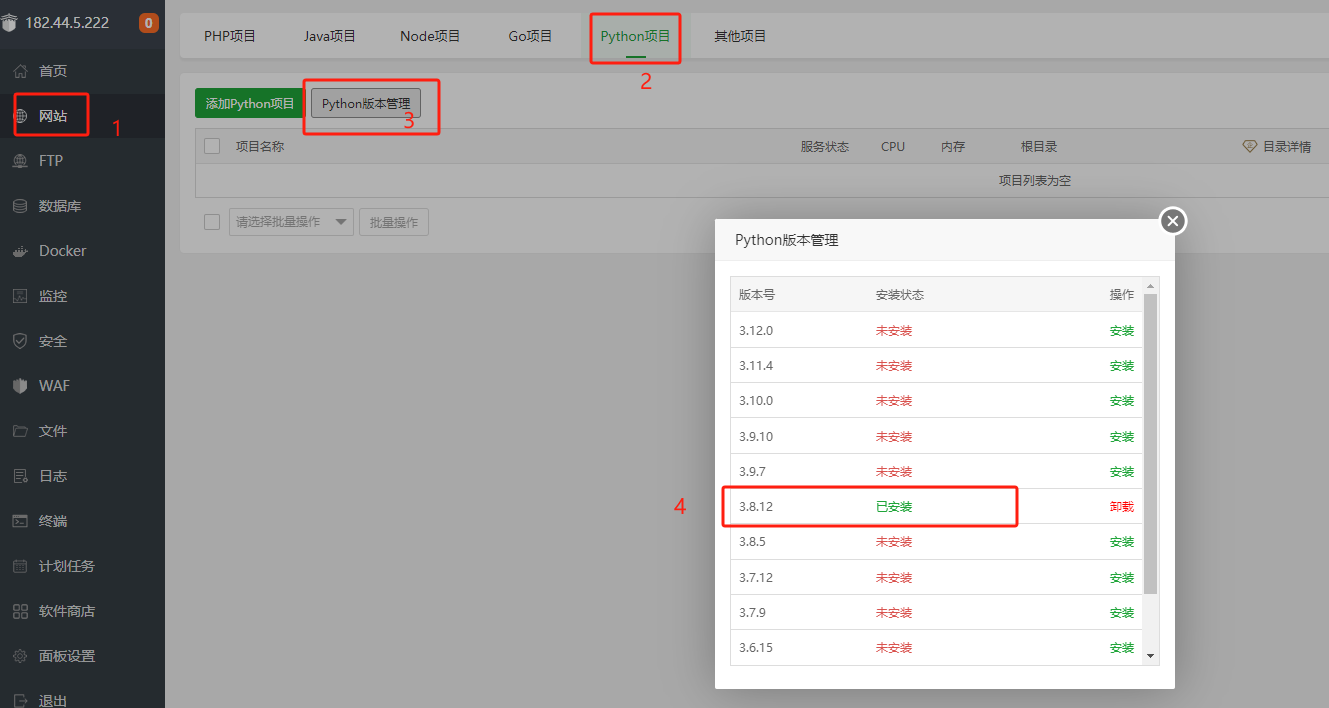Click the 根目录 column header
The height and width of the screenshot is (708, 1329).
1039,146
